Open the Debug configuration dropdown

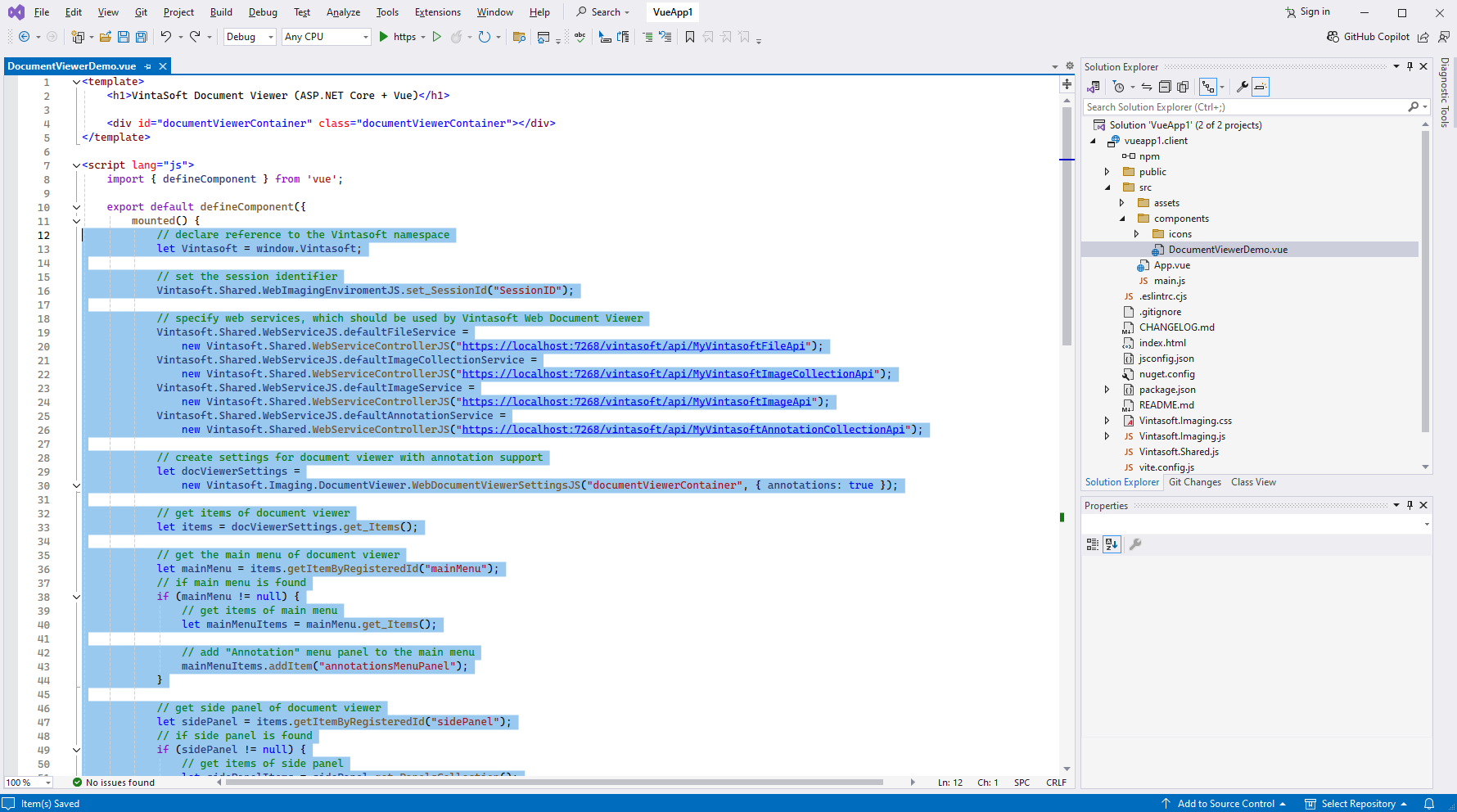[x=249, y=37]
